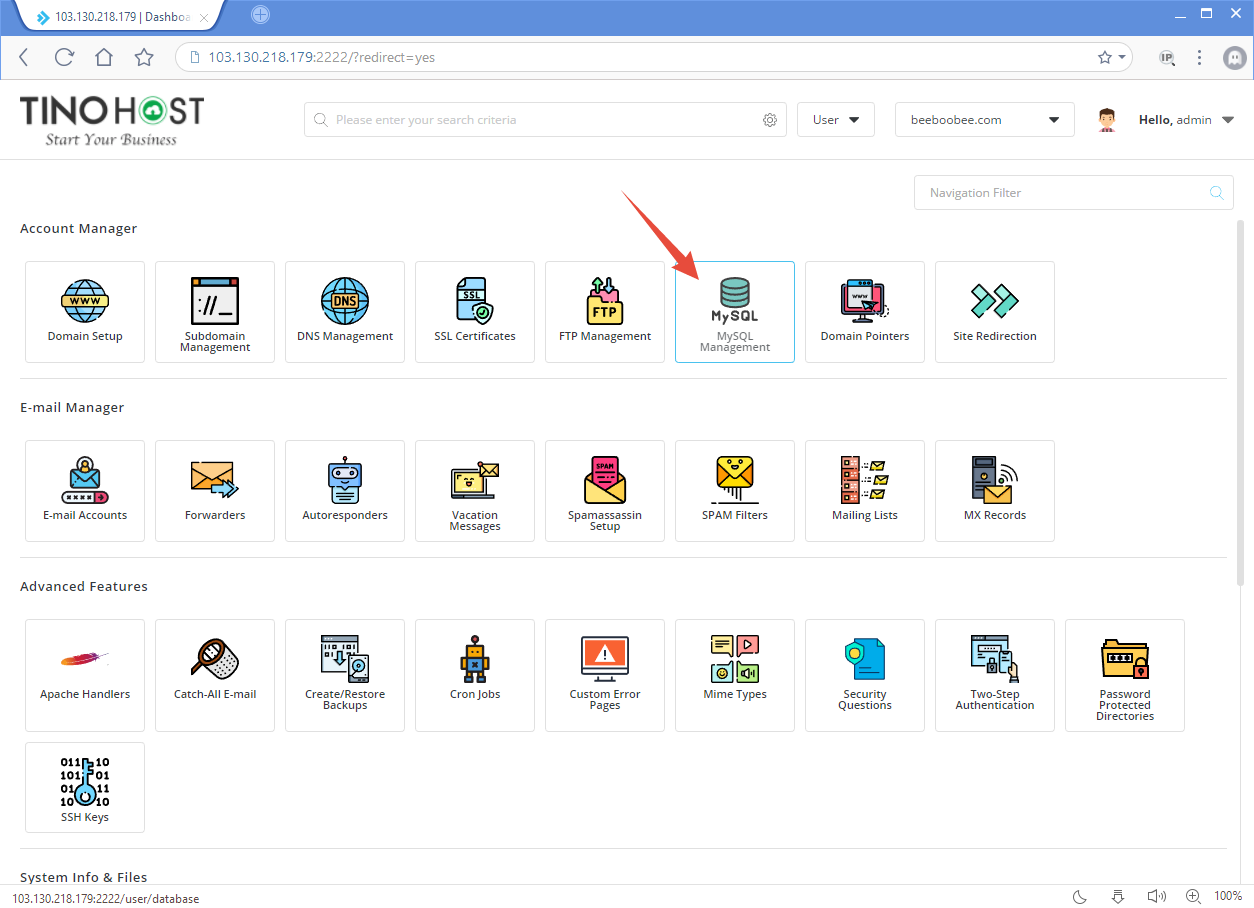
Task: Open Two-Step Authentication settings
Action: [994, 675]
